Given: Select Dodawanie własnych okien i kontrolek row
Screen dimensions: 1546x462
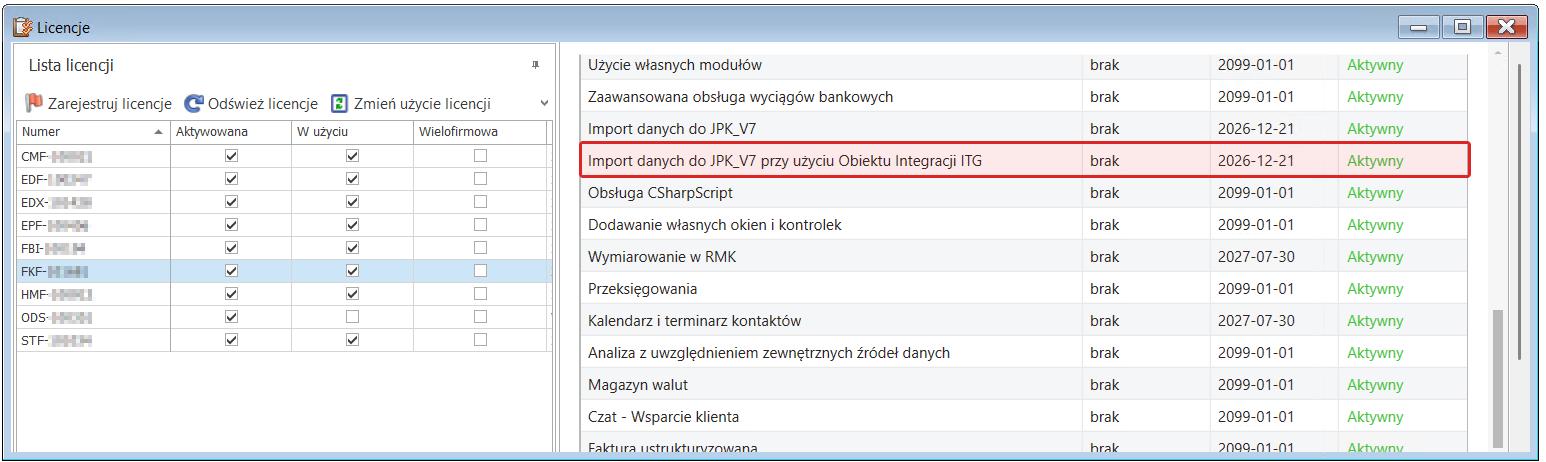Looking at the screenshot, I should tap(1025, 225).
